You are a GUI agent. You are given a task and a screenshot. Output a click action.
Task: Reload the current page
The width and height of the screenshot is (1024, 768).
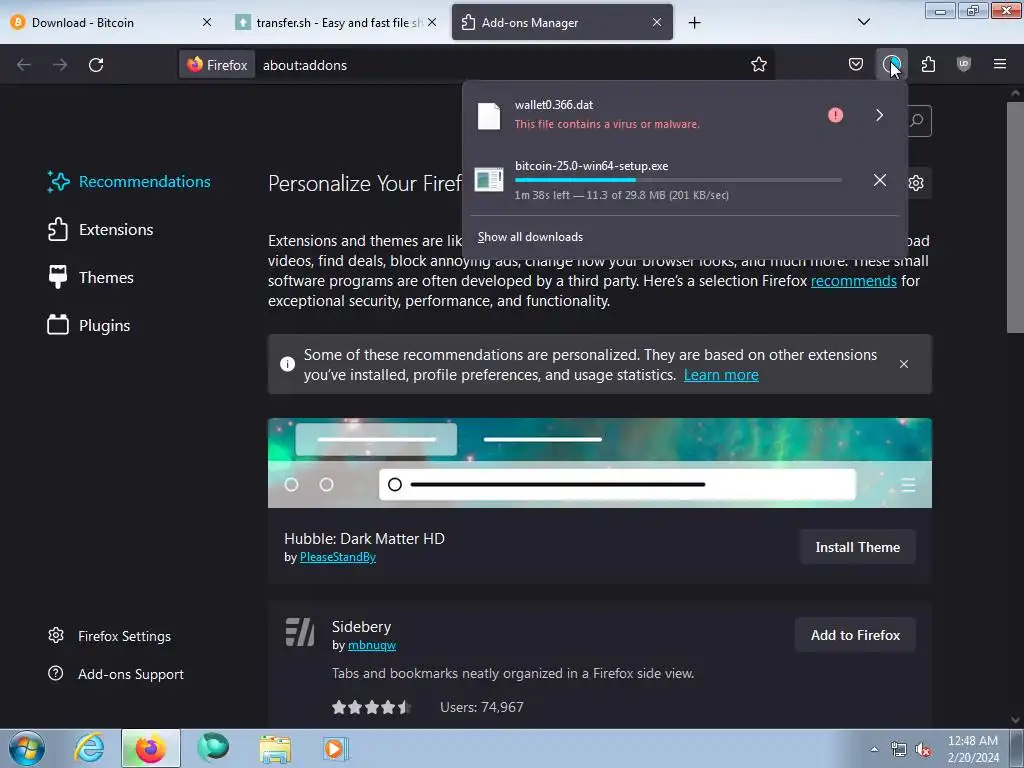96,65
